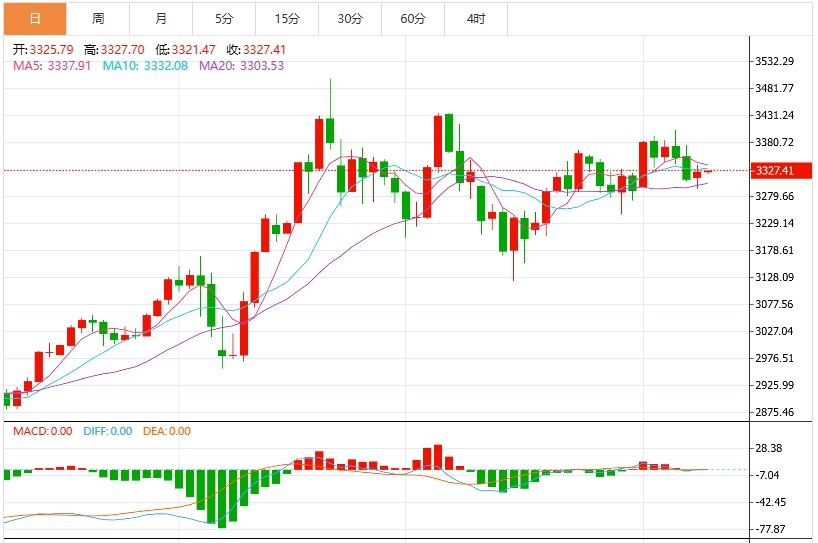The image size is (818, 543).
Task: Click the 28.38 MACD axis label
Action: coord(769,448)
